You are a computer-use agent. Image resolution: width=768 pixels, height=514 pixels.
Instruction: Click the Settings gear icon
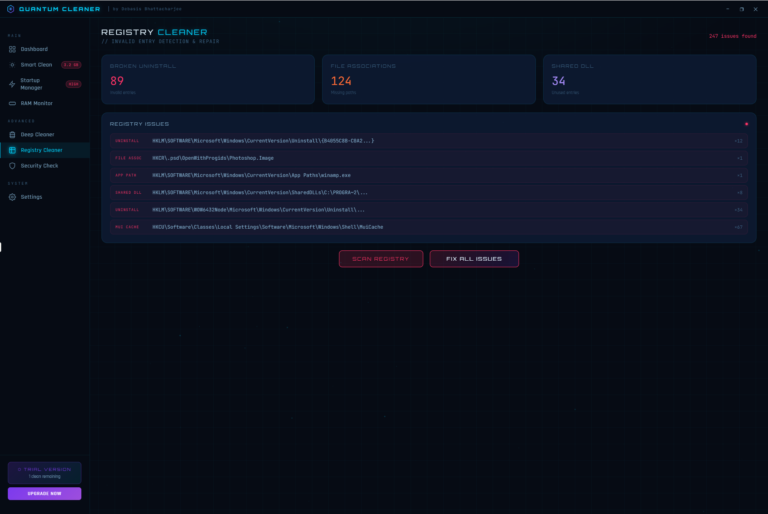coord(12,197)
